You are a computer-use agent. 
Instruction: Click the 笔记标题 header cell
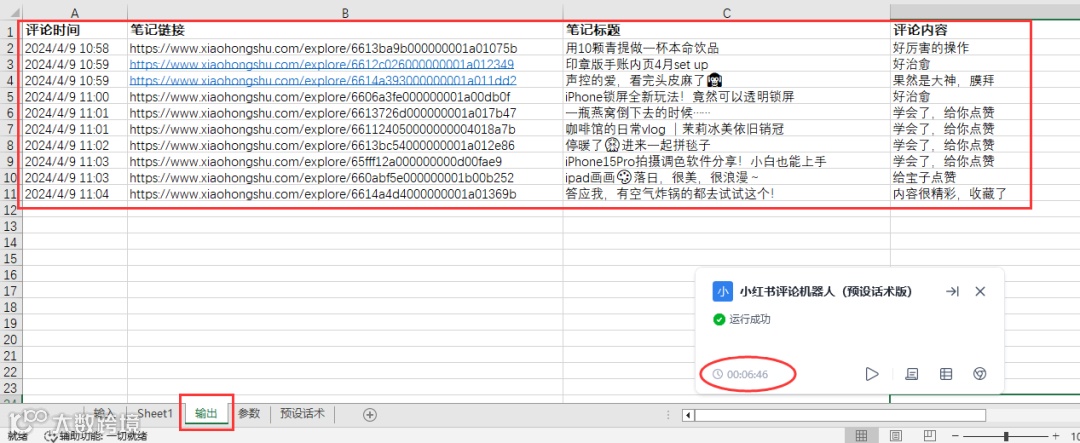pyautogui.click(x=727, y=30)
